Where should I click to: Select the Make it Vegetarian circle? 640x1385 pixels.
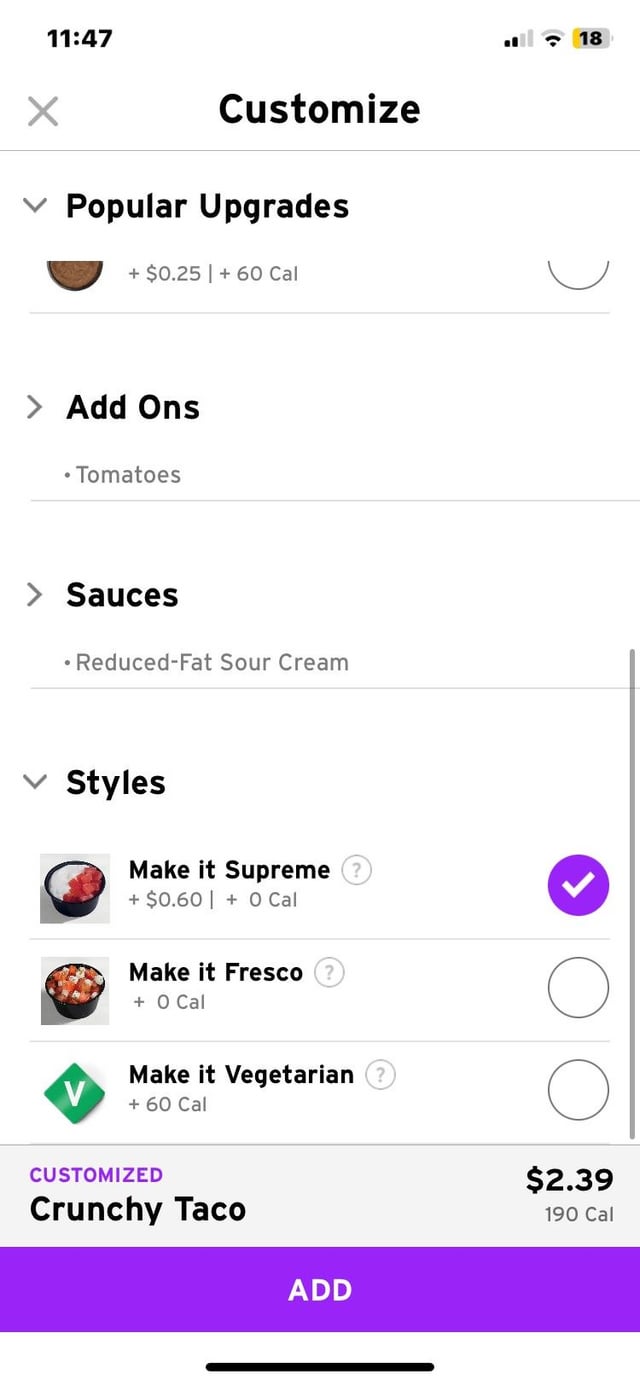point(578,1090)
